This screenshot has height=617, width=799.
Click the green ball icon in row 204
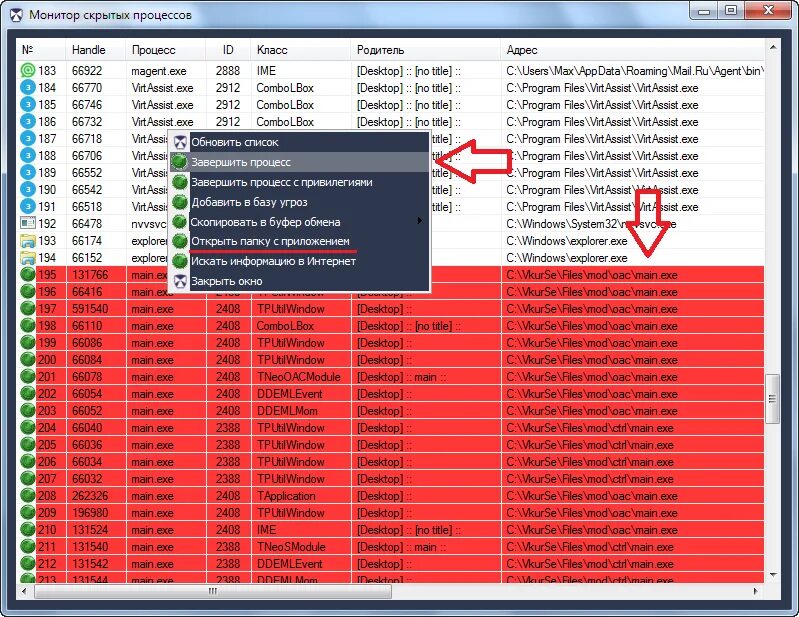28,427
